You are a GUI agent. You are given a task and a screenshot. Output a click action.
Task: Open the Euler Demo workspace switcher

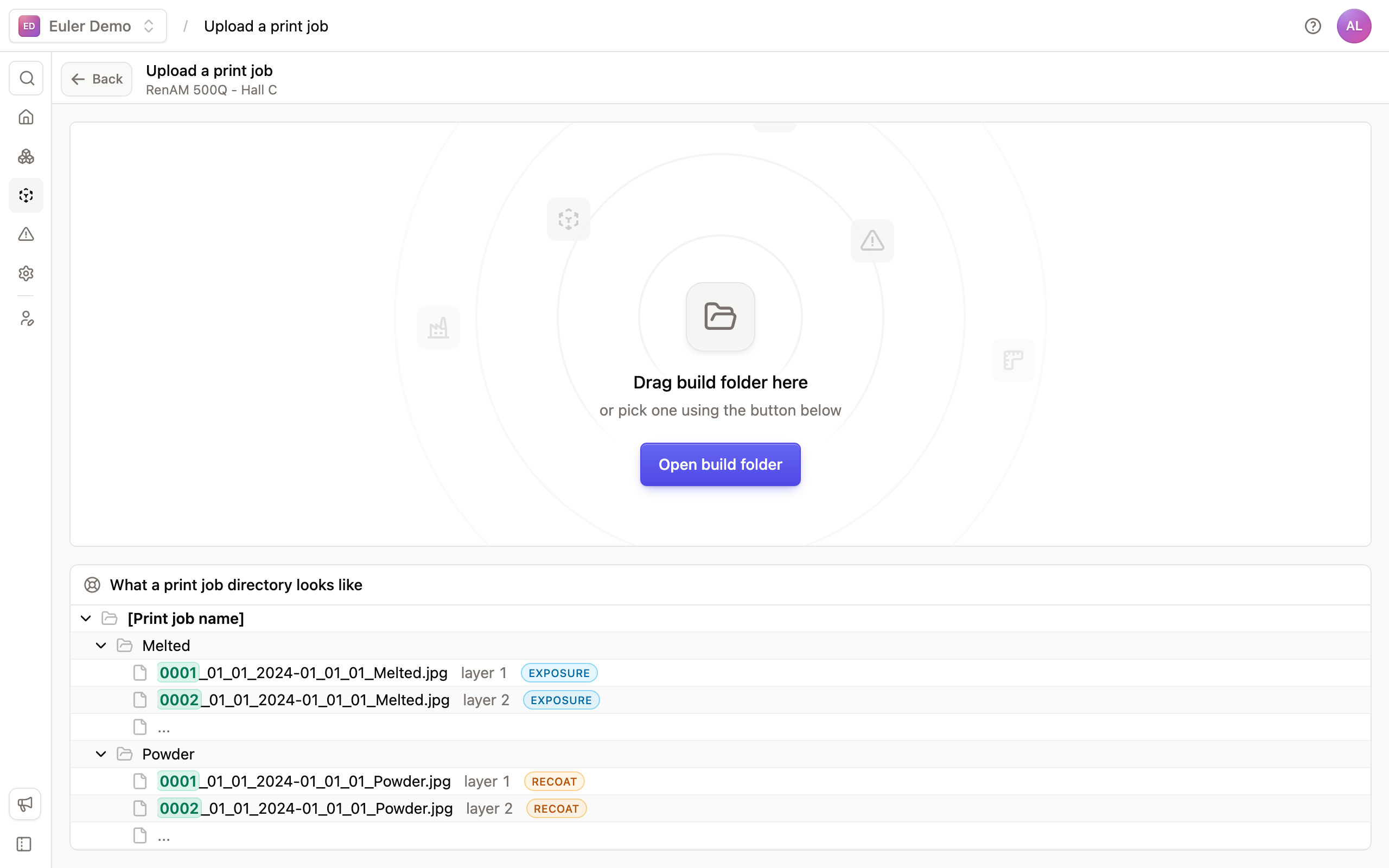click(88, 26)
